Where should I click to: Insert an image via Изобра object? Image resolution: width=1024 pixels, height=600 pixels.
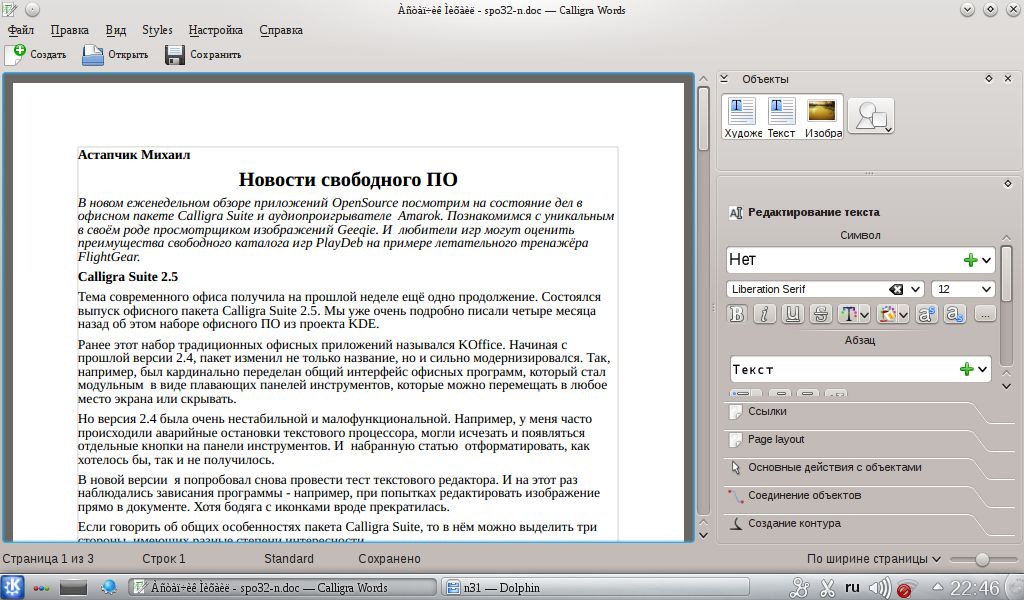(822, 118)
